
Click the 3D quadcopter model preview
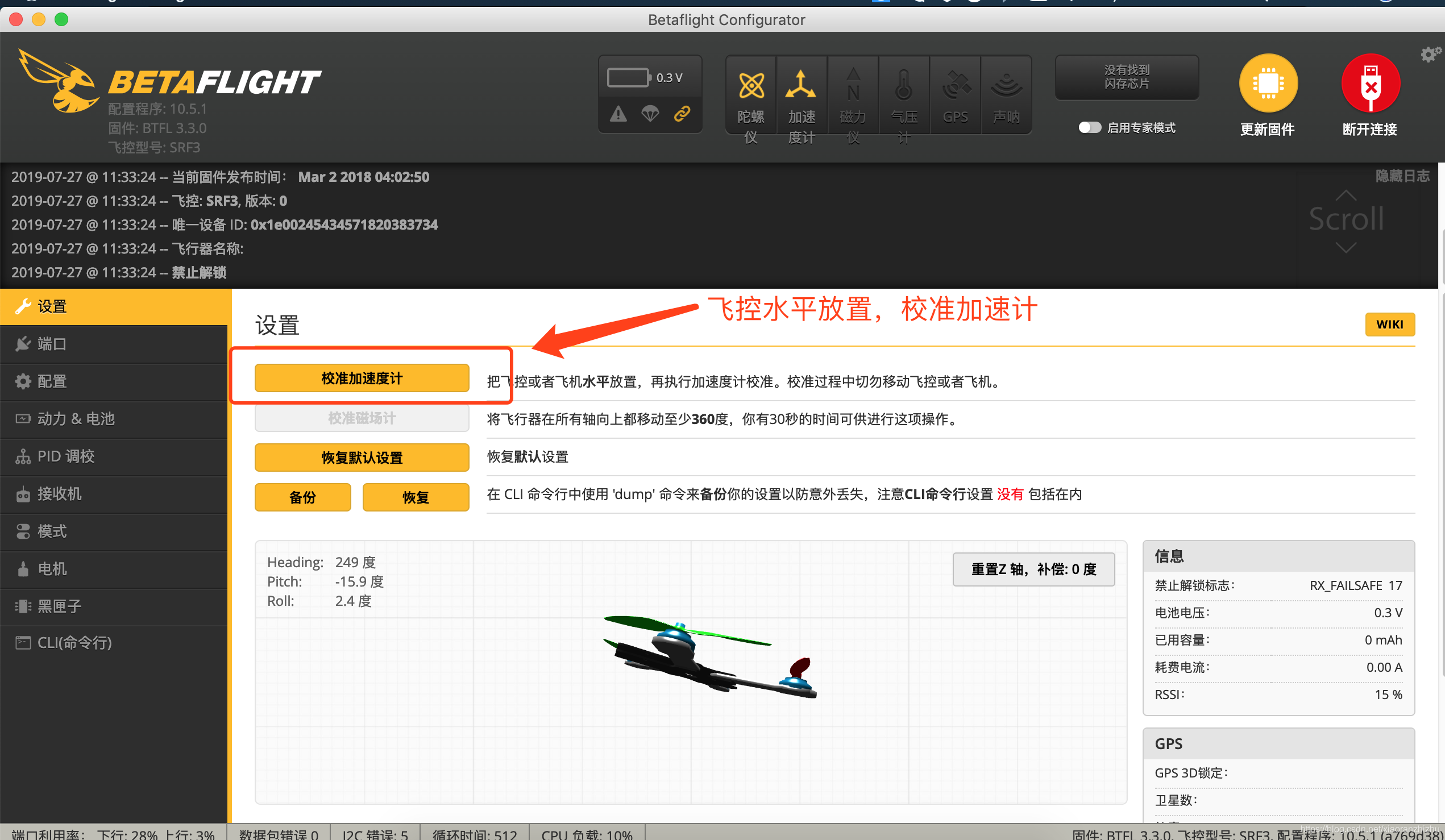click(x=710, y=656)
